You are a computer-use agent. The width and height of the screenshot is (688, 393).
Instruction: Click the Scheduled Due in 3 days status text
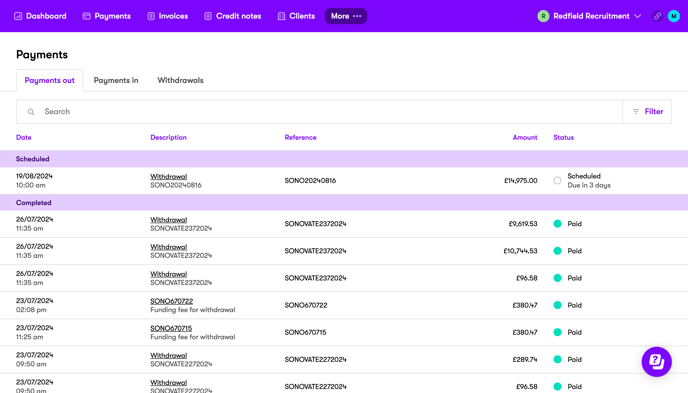589,180
